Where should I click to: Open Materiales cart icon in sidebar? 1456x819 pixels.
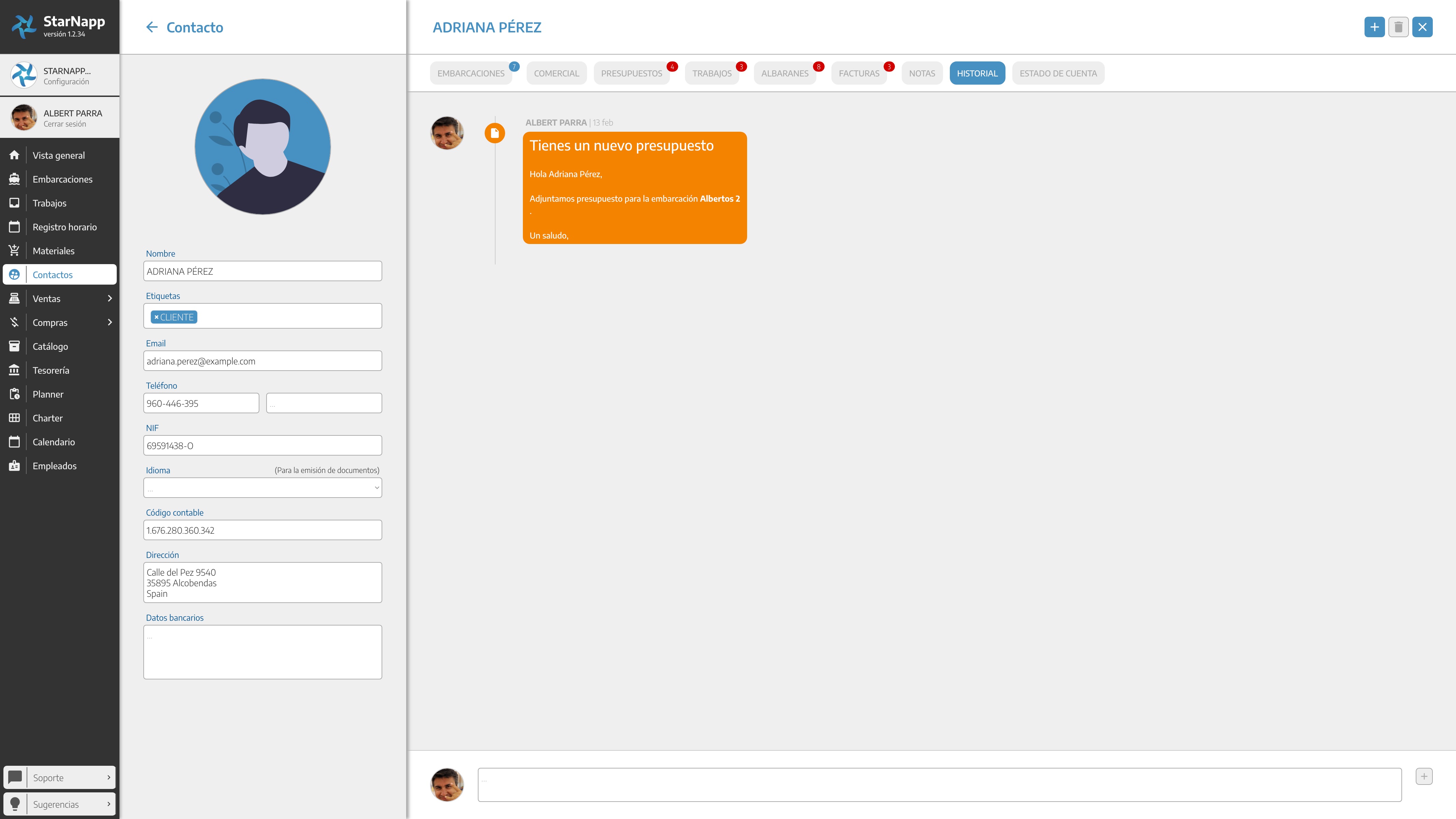14,250
